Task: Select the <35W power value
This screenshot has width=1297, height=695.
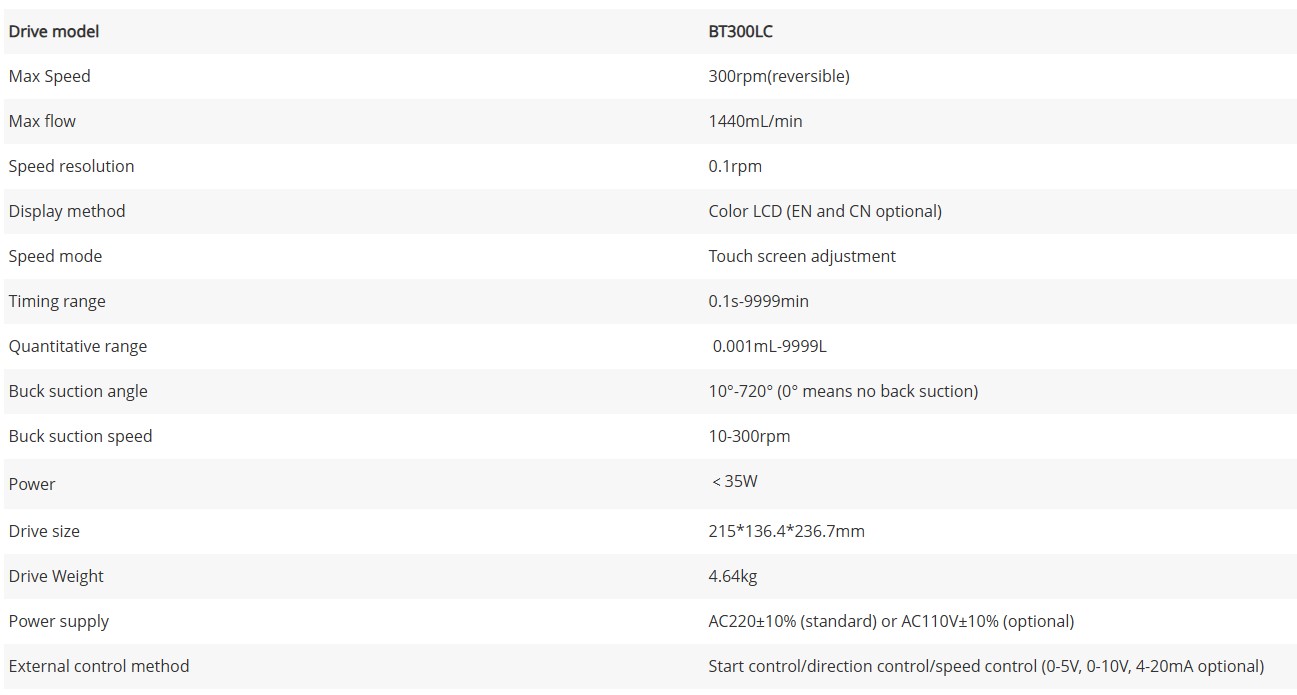Action: click(735, 481)
